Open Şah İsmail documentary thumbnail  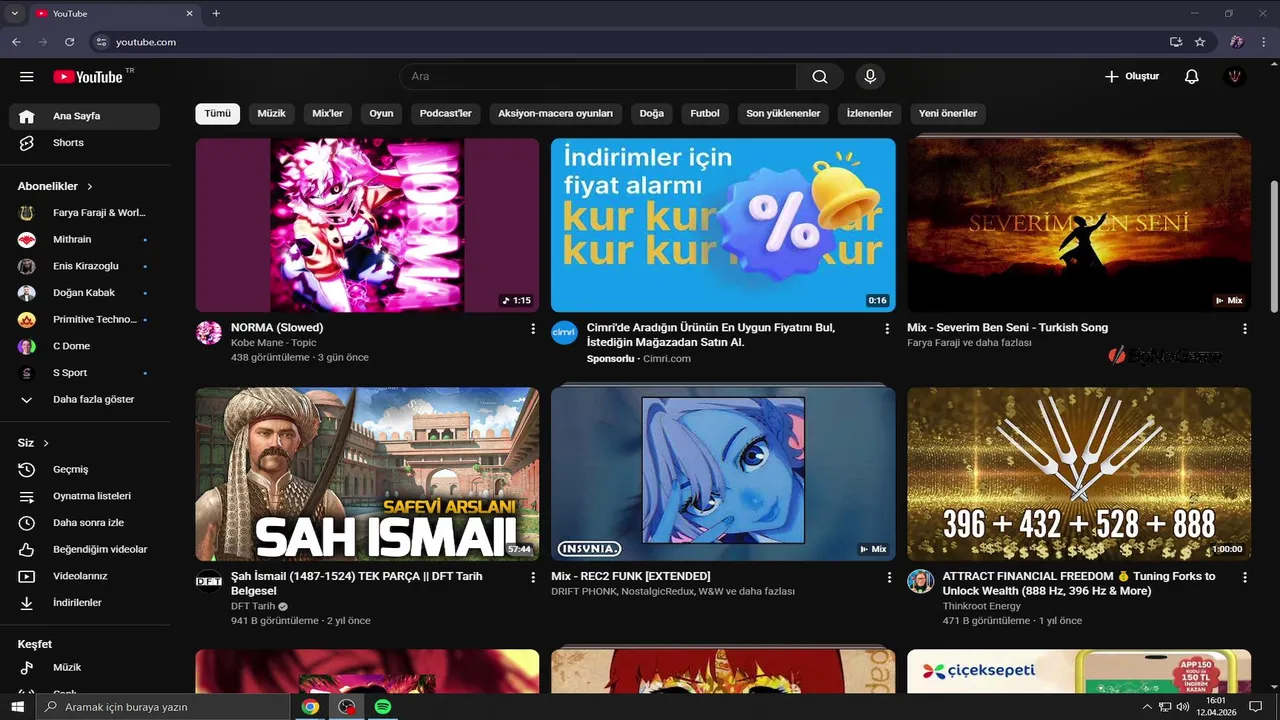point(367,474)
